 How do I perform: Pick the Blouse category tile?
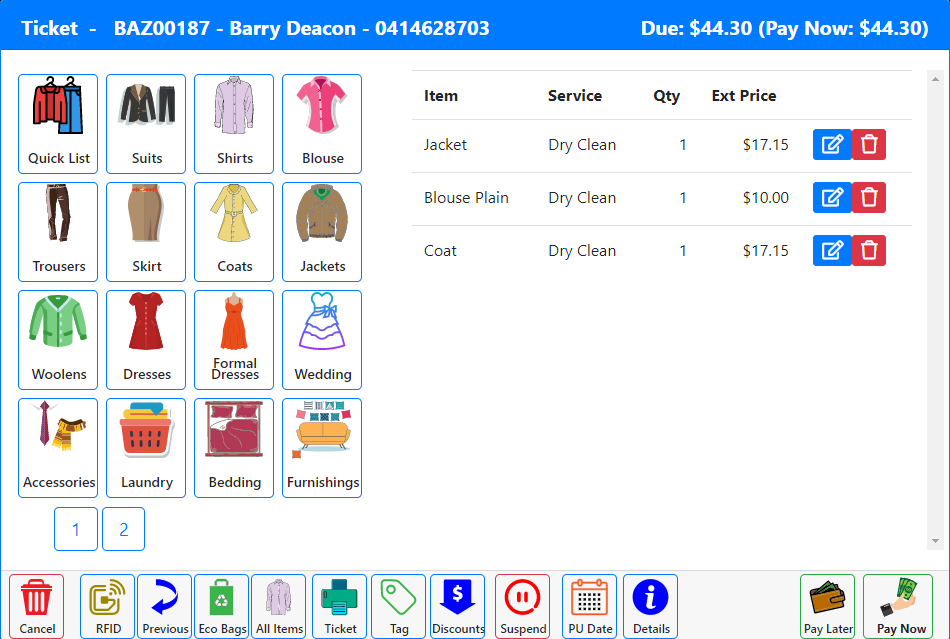pyautogui.click(x=322, y=124)
